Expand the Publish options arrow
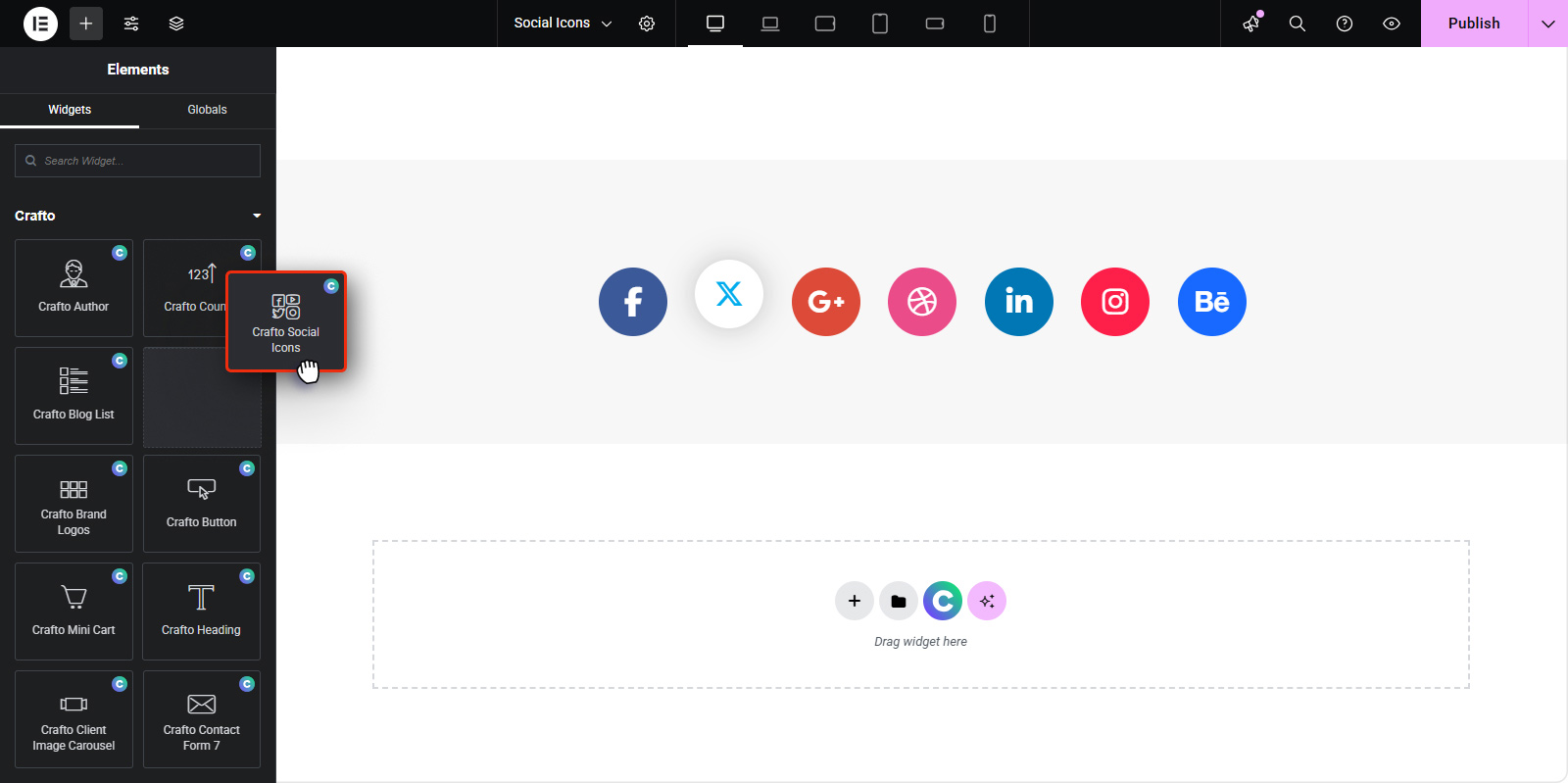The height and width of the screenshot is (783, 1568). 1548,24
